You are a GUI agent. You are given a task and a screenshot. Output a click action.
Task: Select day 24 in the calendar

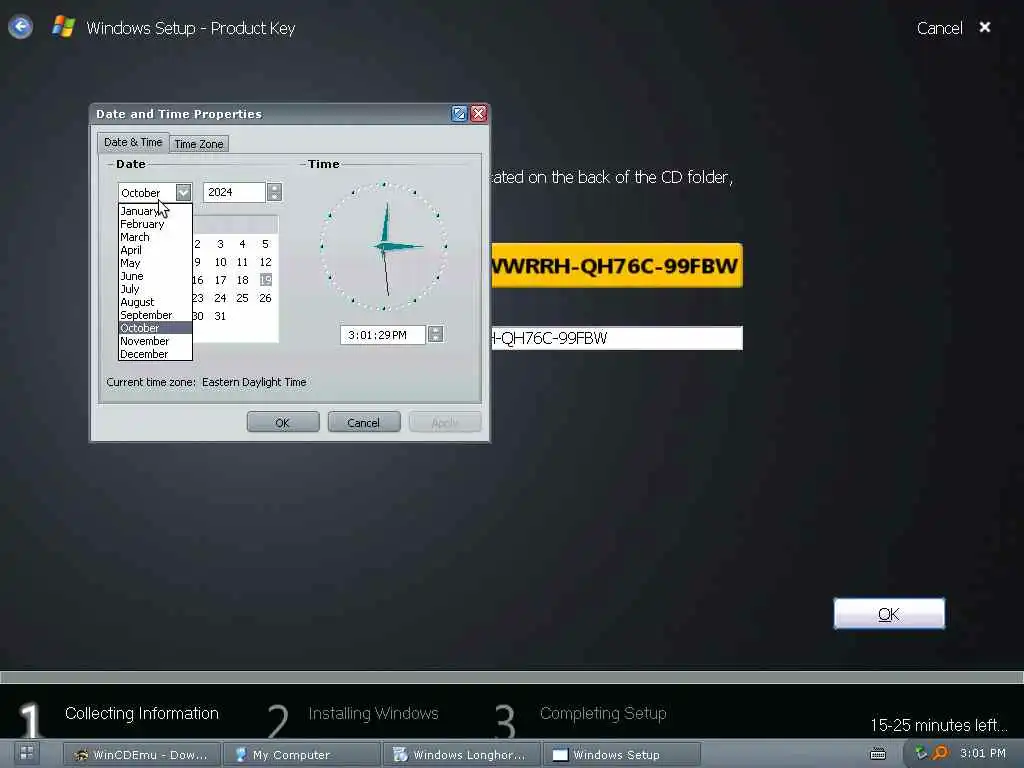[220, 298]
